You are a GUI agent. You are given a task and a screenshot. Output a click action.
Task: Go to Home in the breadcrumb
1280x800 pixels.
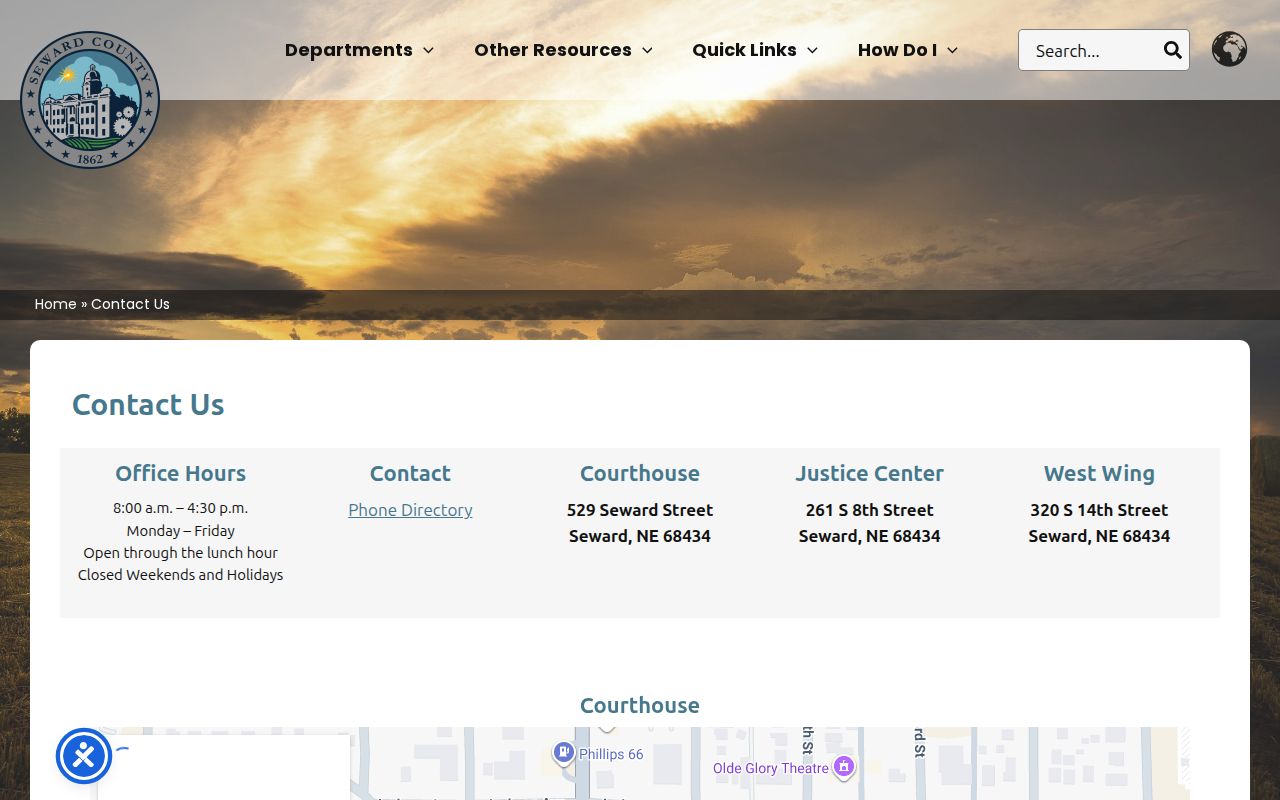point(55,304)
